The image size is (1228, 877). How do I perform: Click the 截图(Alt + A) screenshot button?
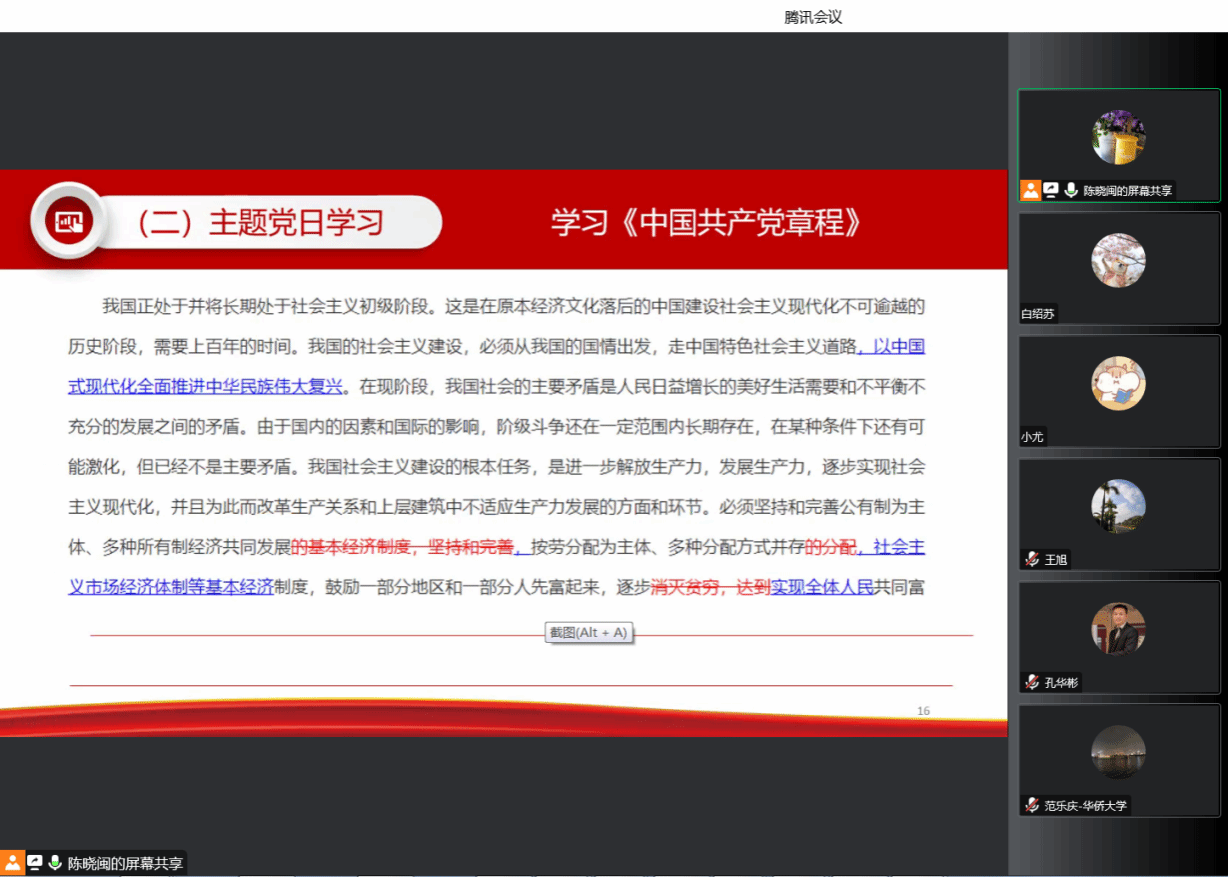(589, 632)
